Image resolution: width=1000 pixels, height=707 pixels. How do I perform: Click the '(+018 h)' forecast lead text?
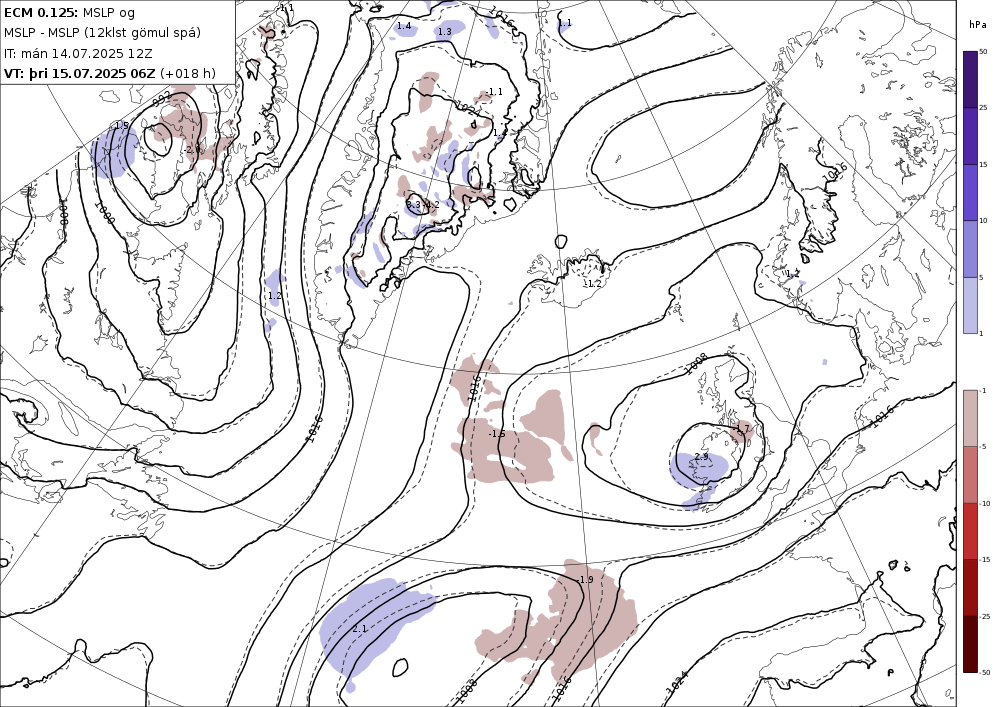(x=188, y=73)
